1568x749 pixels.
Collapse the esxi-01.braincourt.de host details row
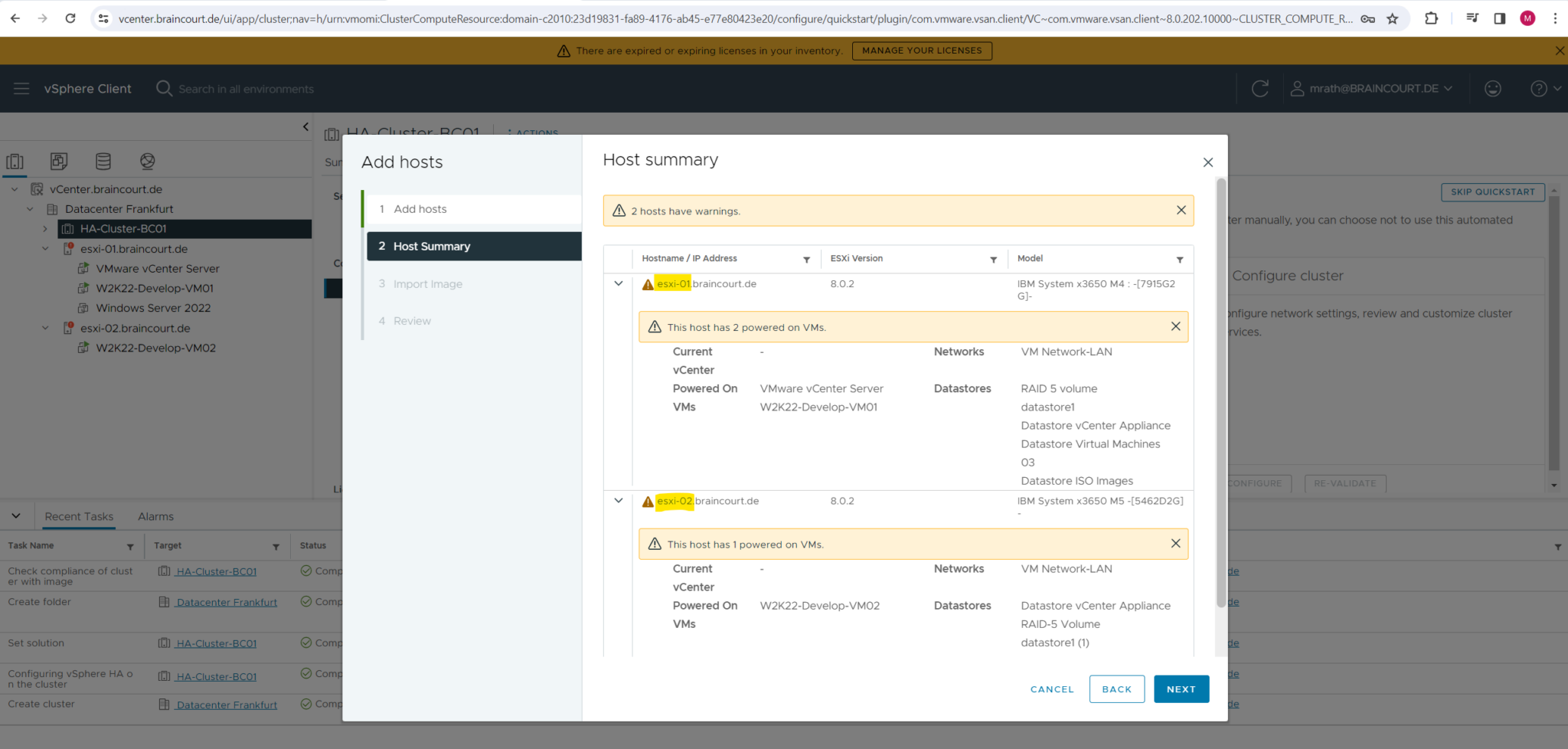(619, 283)
